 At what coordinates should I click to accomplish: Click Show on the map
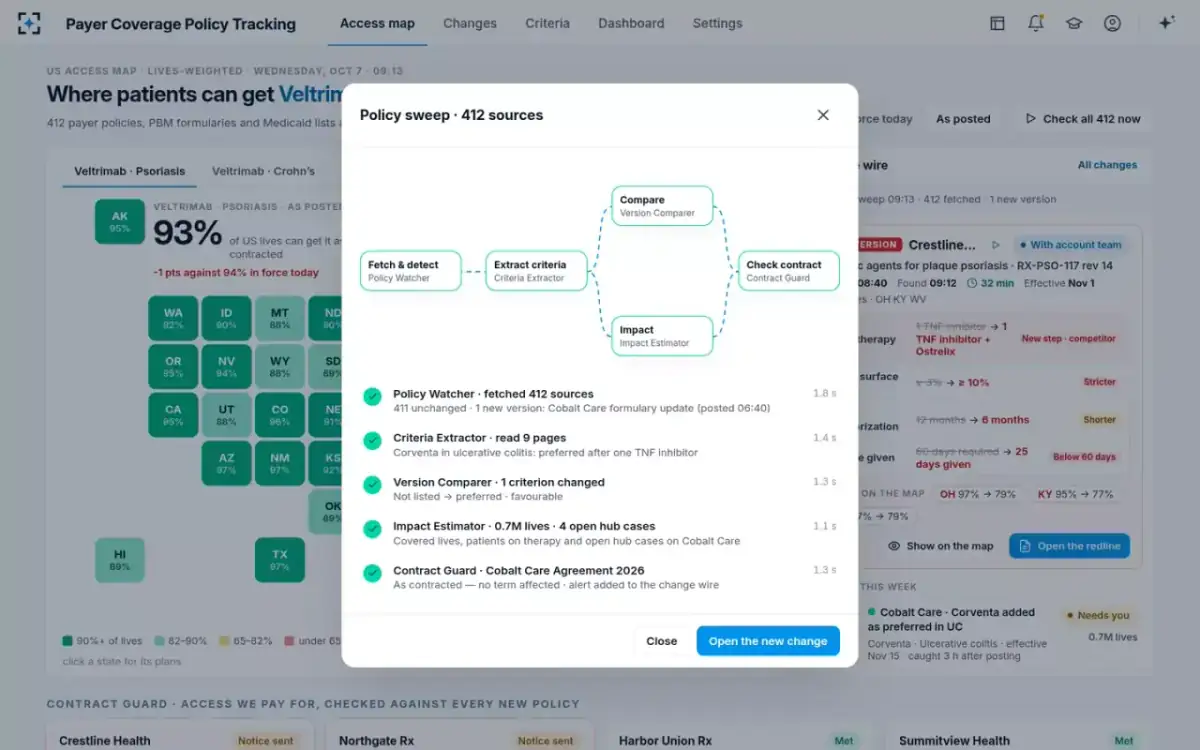click(941, 546)
